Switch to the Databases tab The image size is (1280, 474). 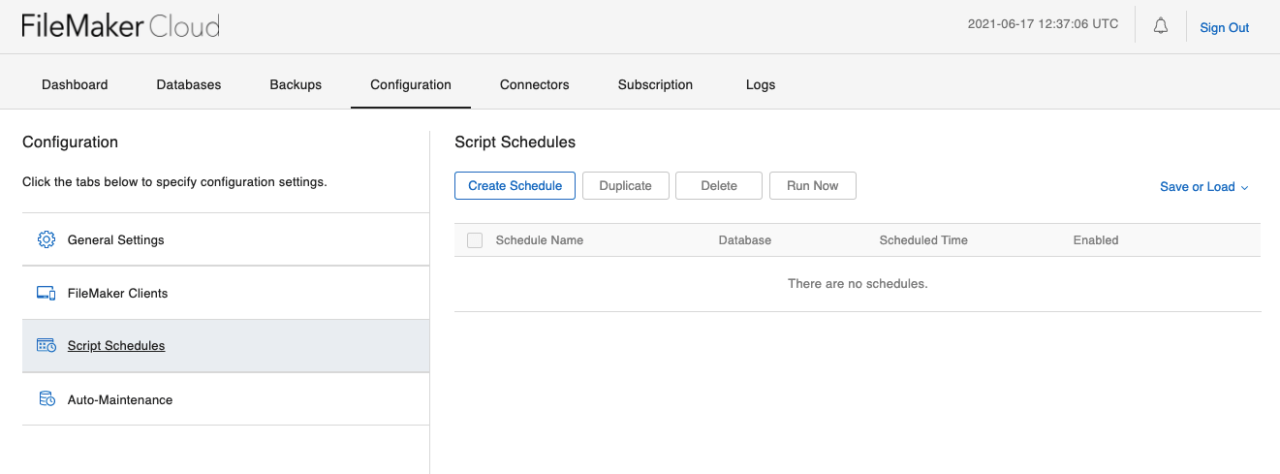click(x=189, y=85)
